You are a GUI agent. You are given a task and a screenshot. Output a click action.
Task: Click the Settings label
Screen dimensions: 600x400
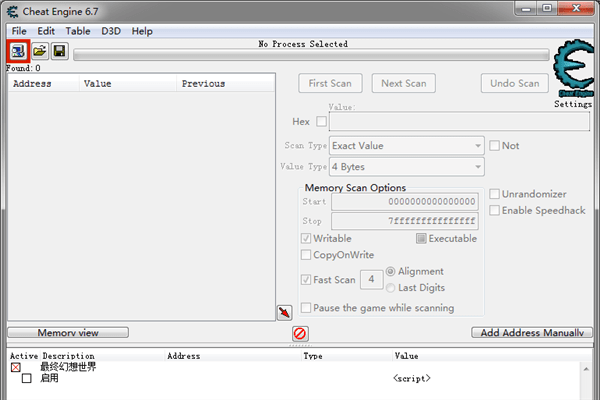tap(573, 104)
